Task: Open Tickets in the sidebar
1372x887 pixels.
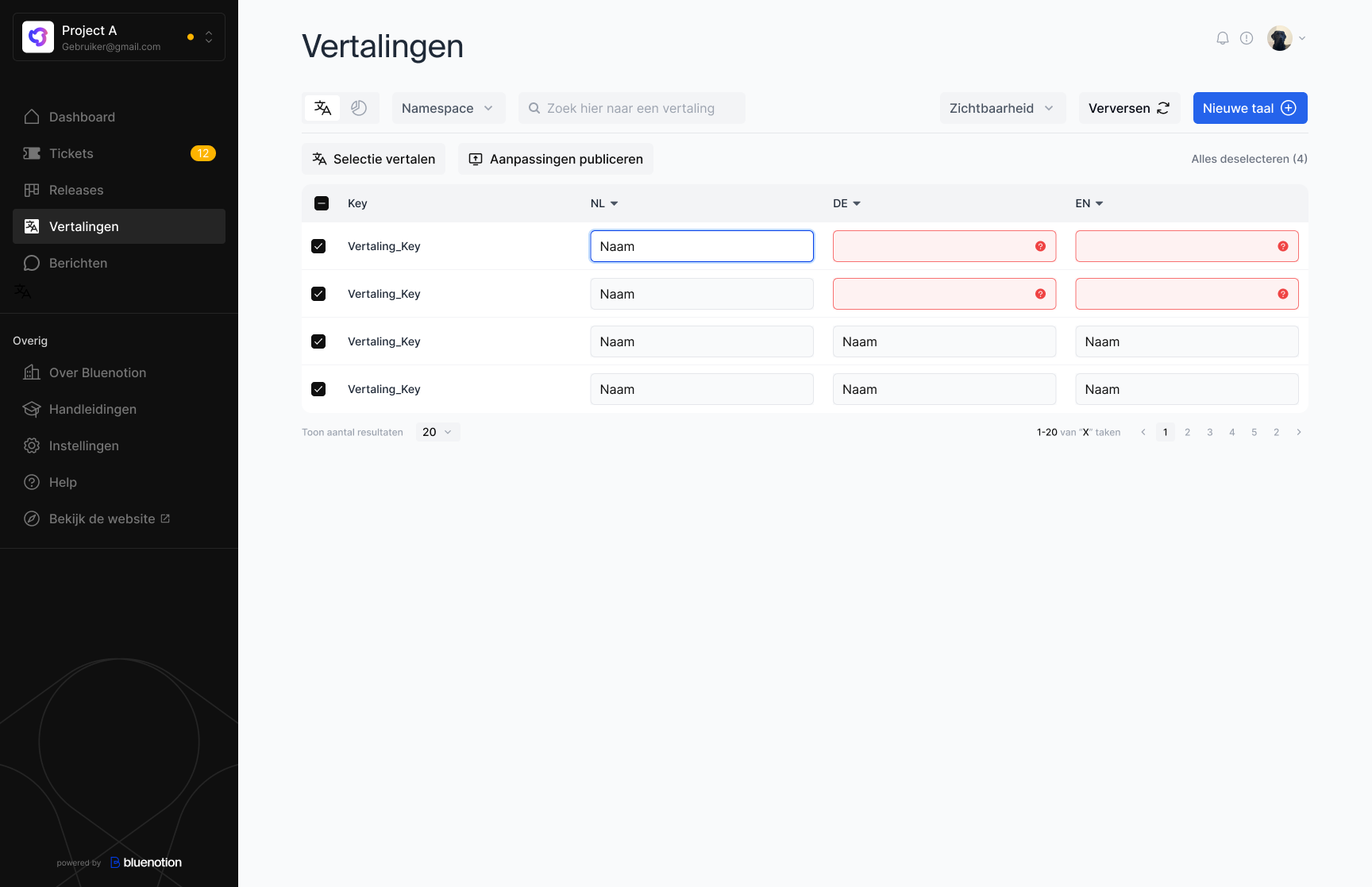Action: click(71, 153)
